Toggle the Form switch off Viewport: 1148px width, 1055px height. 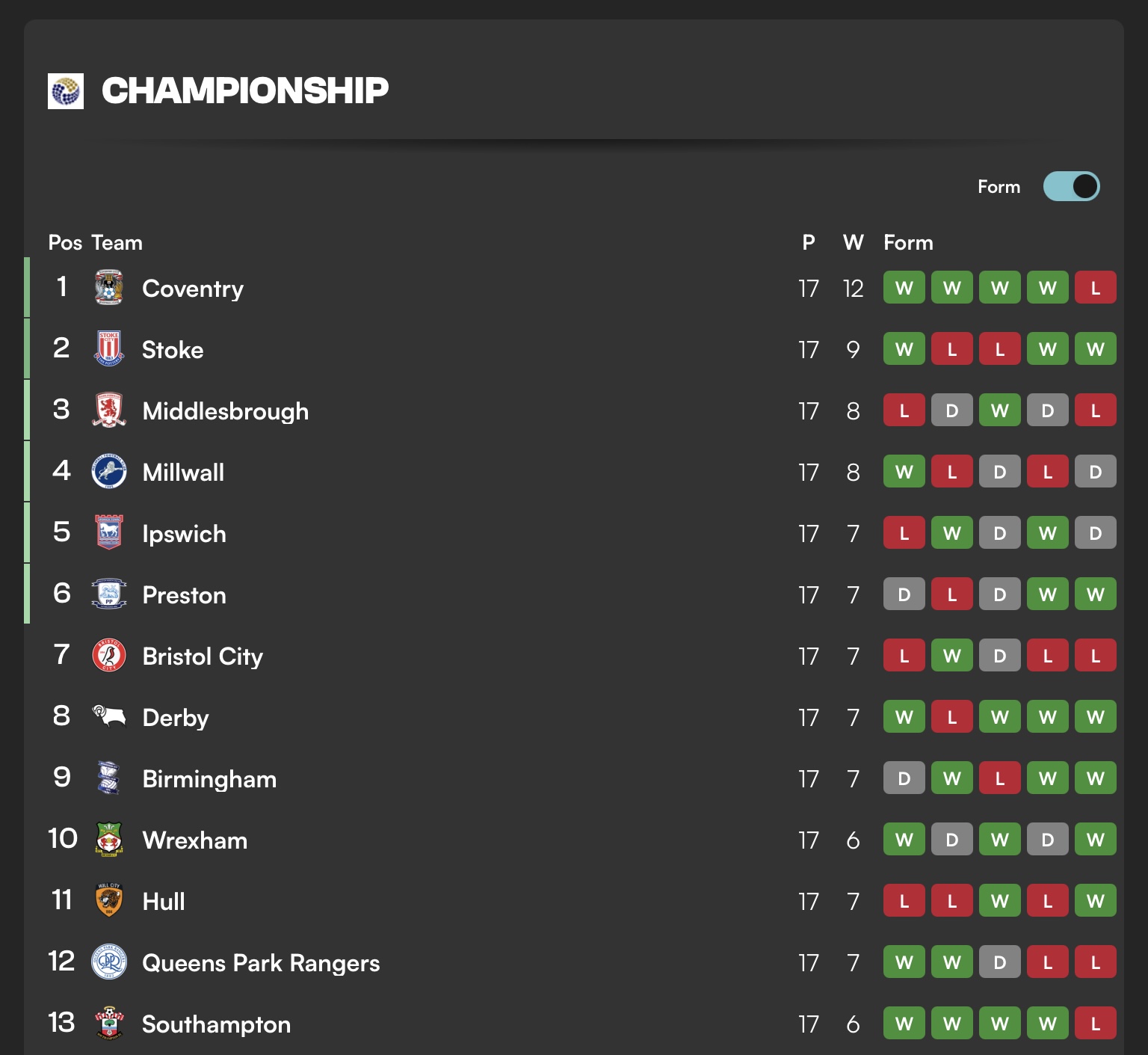1071,187
